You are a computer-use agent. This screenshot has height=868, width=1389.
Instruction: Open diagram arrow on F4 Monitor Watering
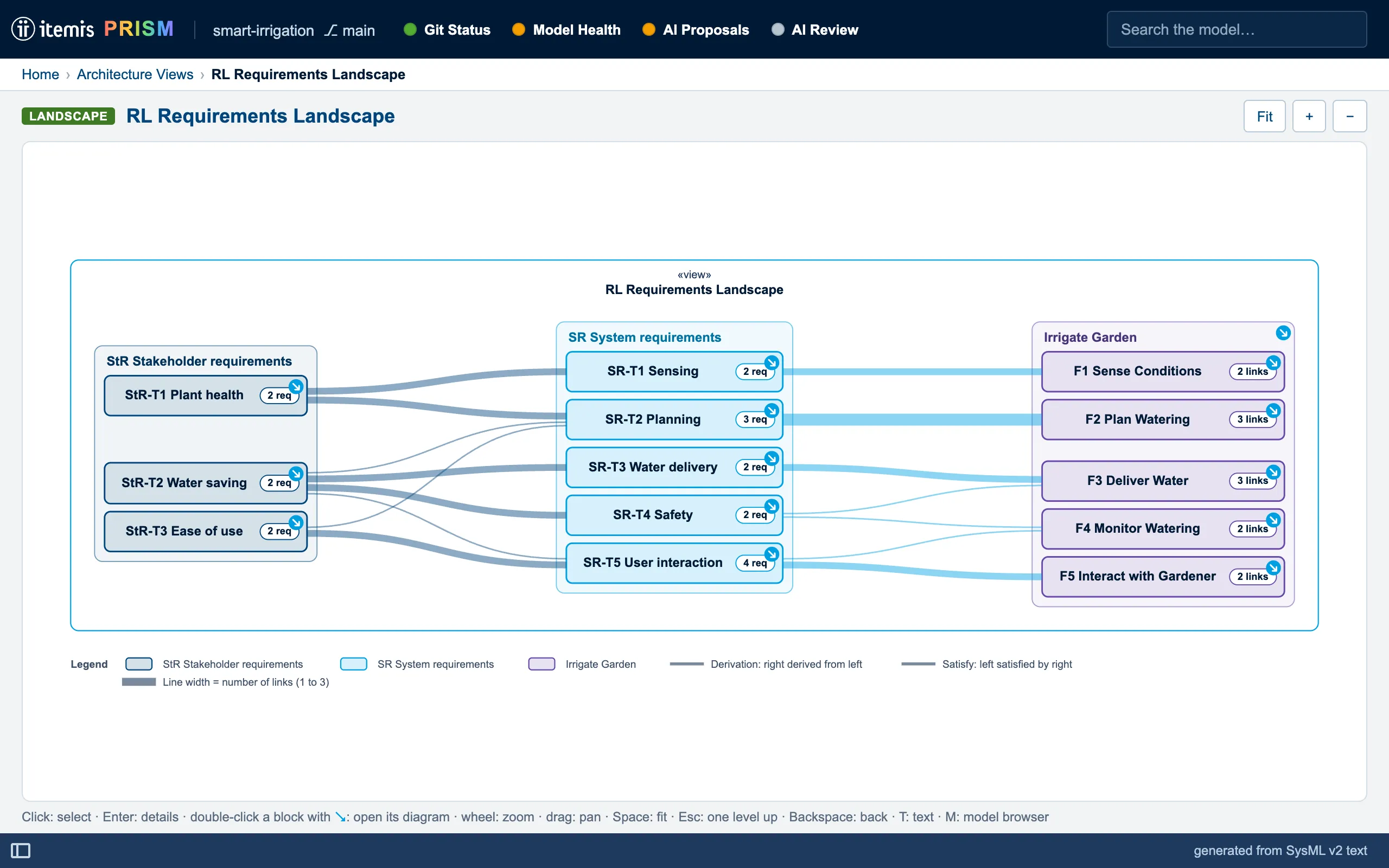click(x=1273, y=520)
